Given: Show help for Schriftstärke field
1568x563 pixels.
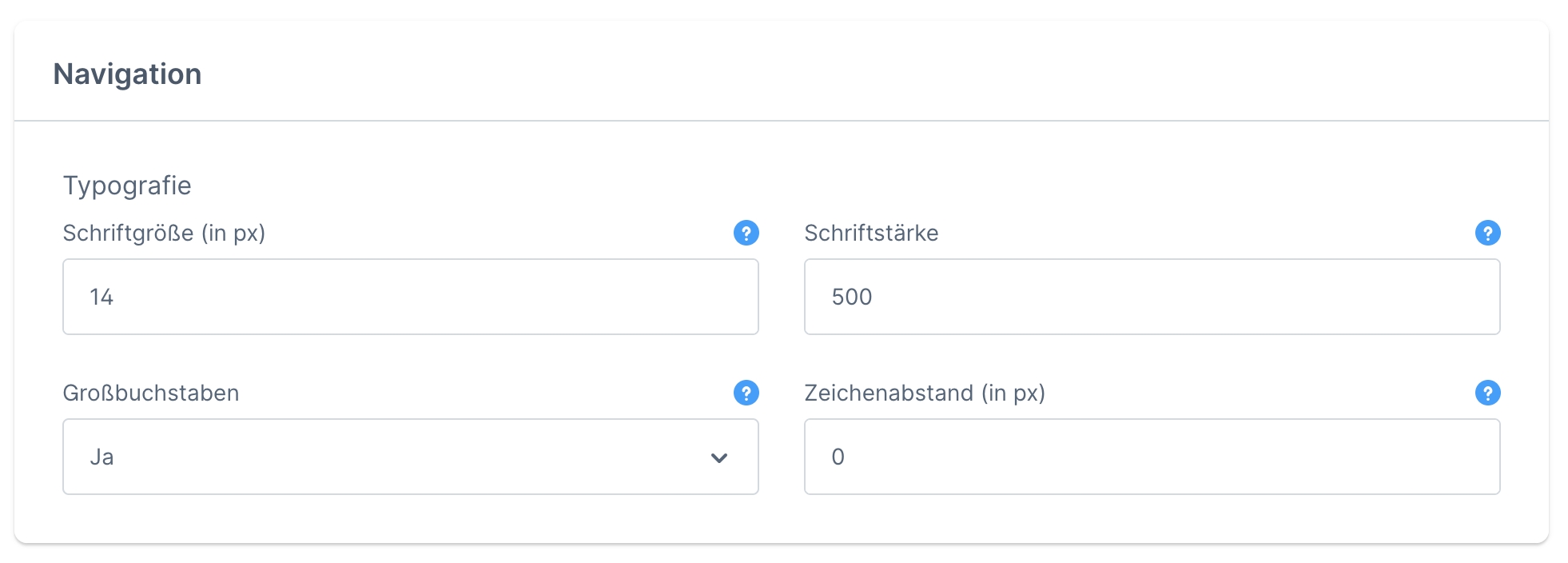Looking at the screenshot, I should (x=1487, y=233).
